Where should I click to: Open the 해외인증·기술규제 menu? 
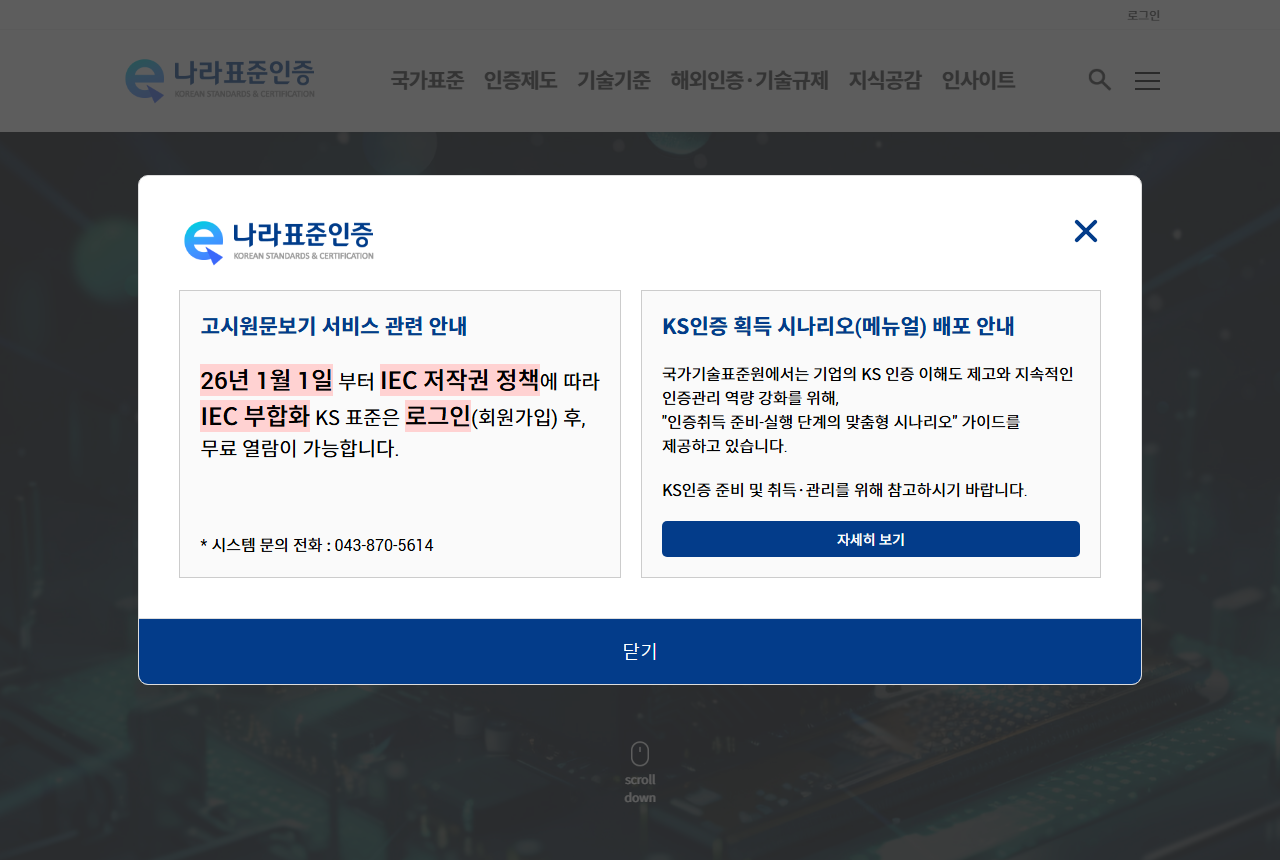tap(750, 80)
